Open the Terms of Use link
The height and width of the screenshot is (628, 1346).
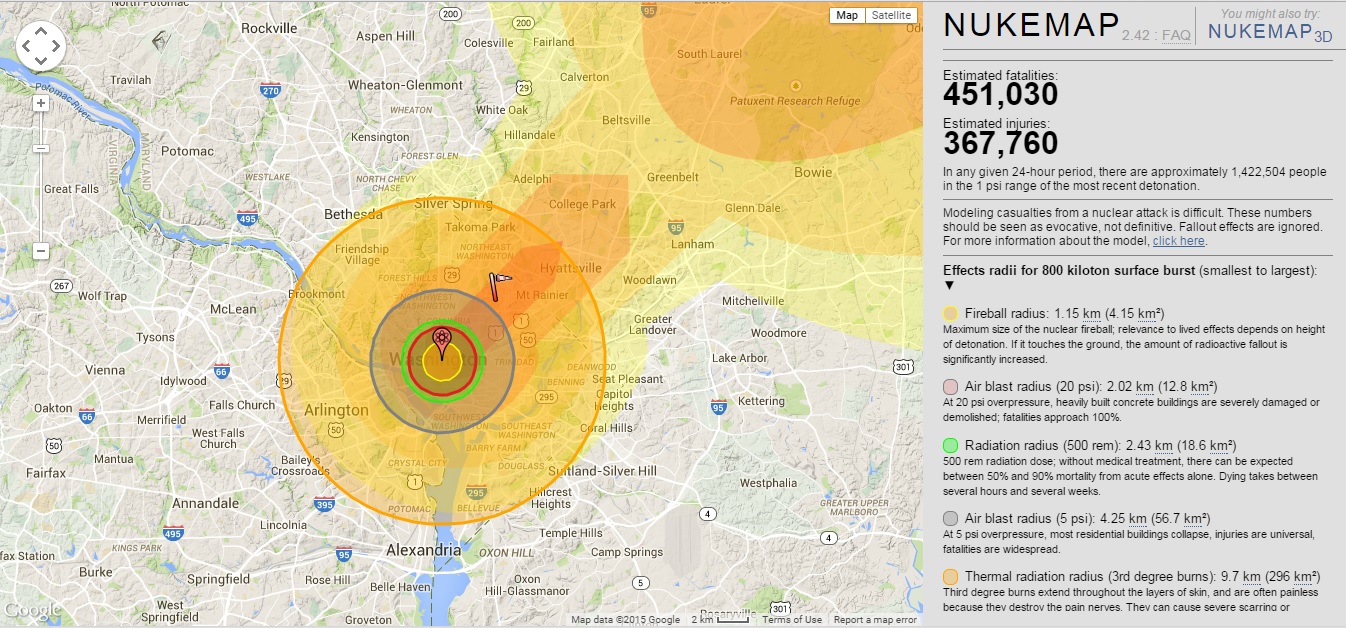coord(792,620)
